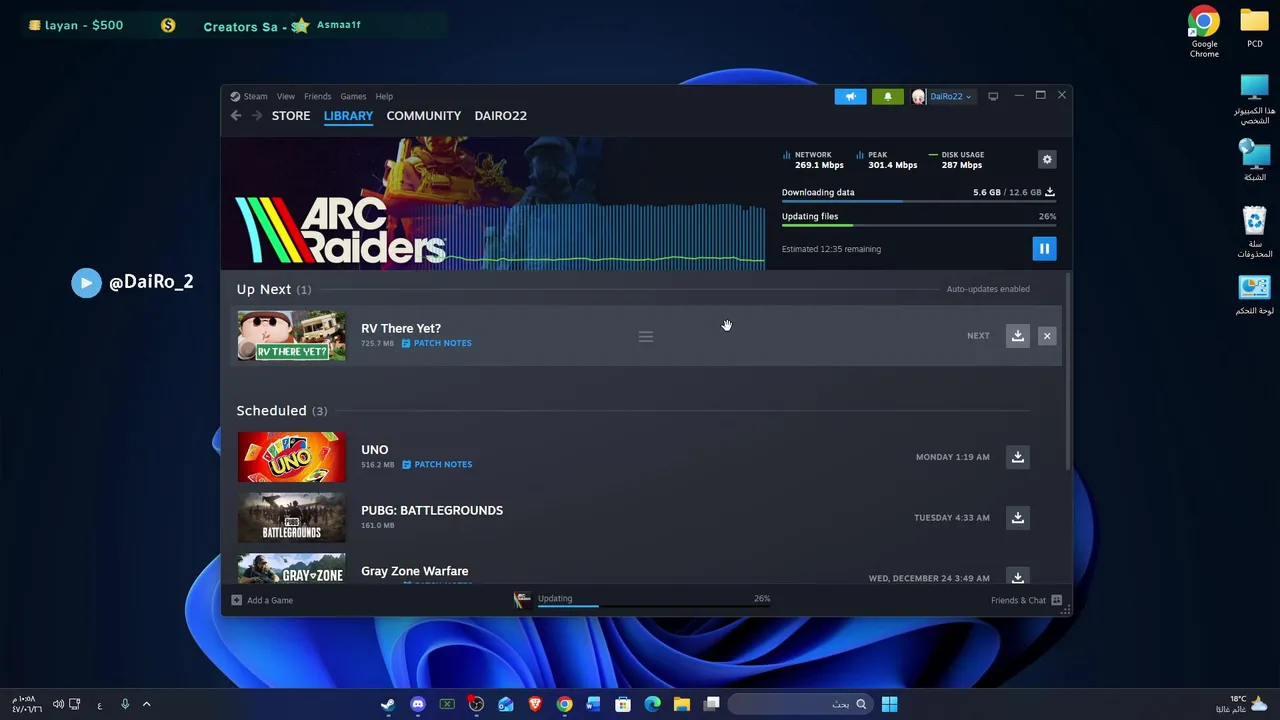
Task: Open PATCH NOTES for RV There Yet?
Action: [x=437, y=343]
